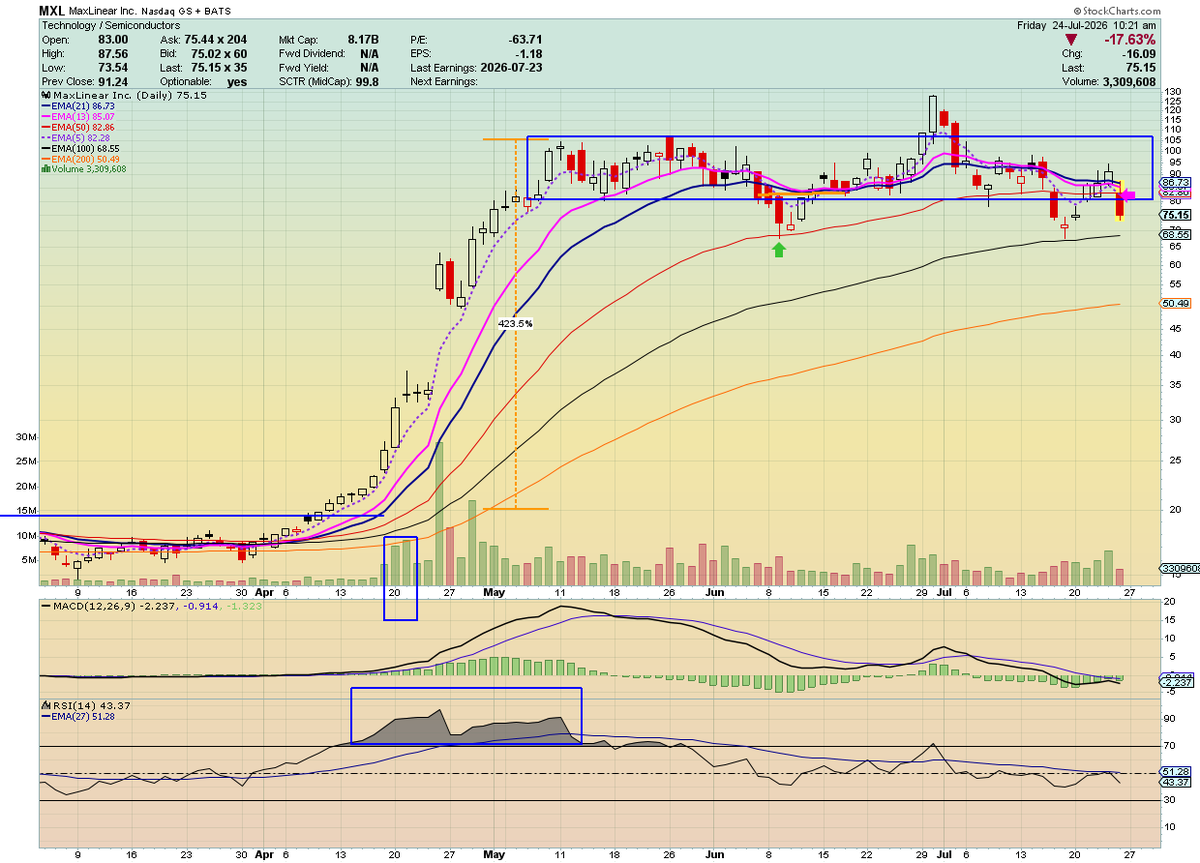The width and height of the screenshot is (1200, 863).
Task: Click the Fwd Dividend label
Action: point(311,54)
